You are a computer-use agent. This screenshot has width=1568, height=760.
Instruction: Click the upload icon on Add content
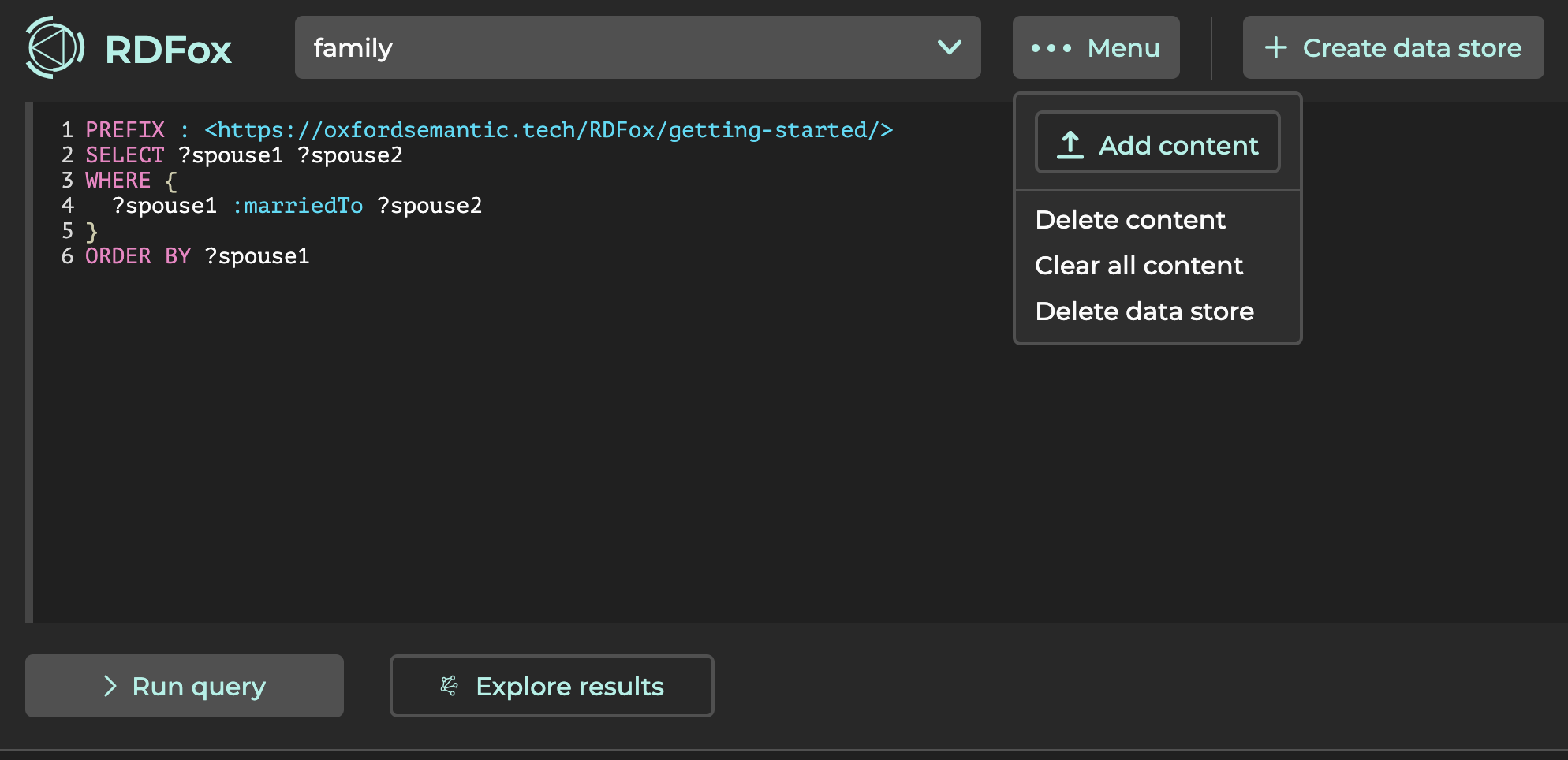[x=1070, y=143]
